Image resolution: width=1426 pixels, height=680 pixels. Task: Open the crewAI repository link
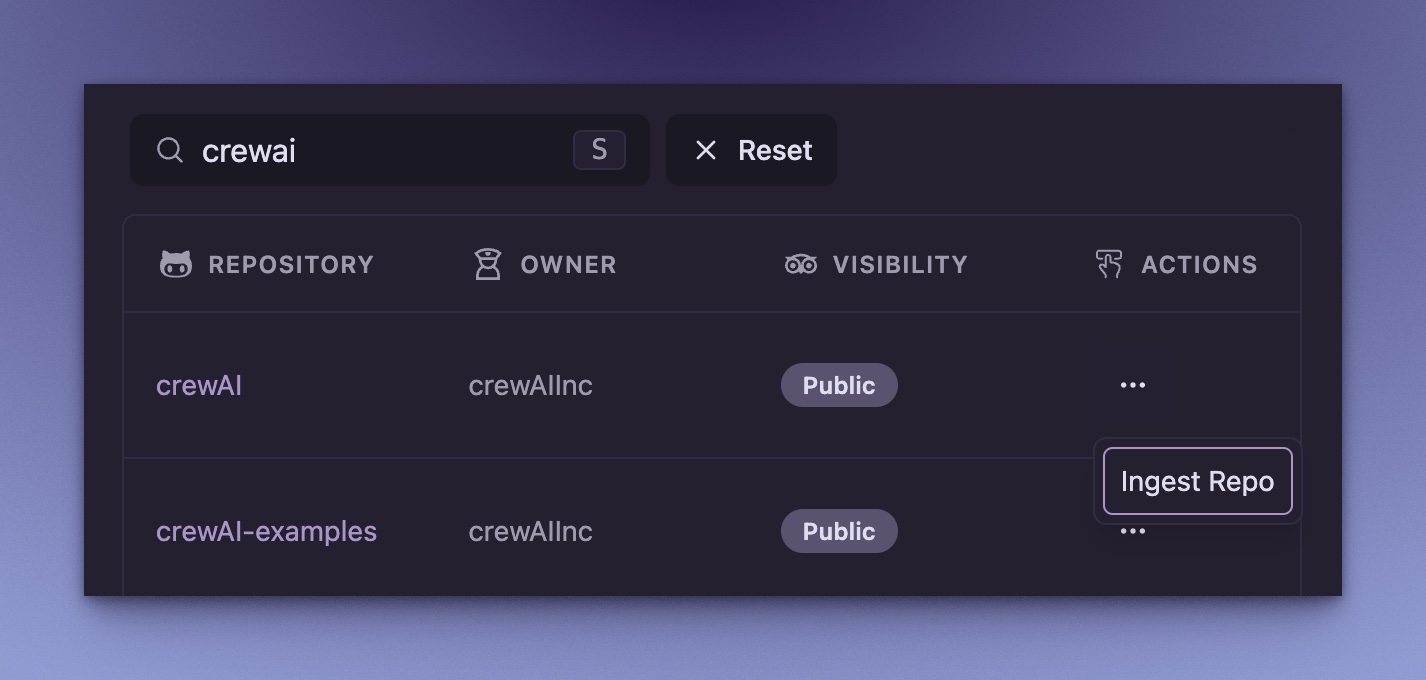(199, 384)
